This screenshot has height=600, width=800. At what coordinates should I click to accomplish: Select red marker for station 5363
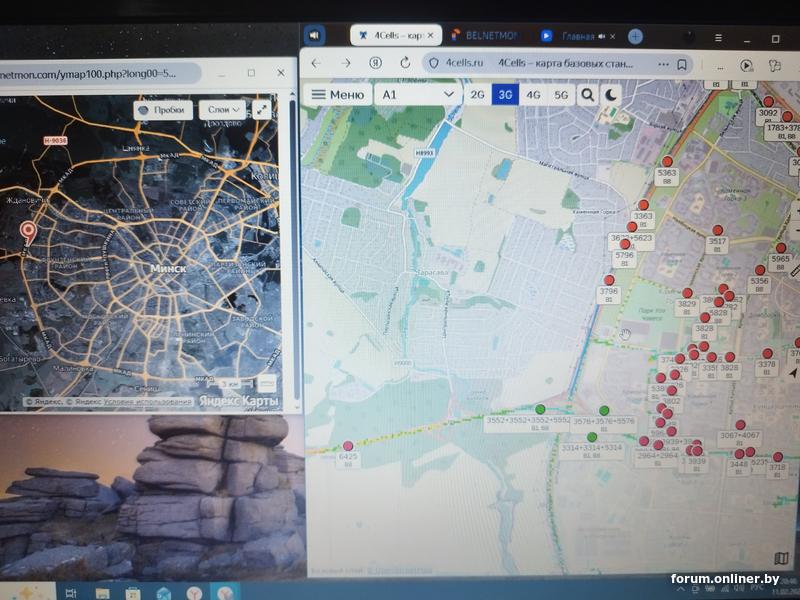click(667, 161)
